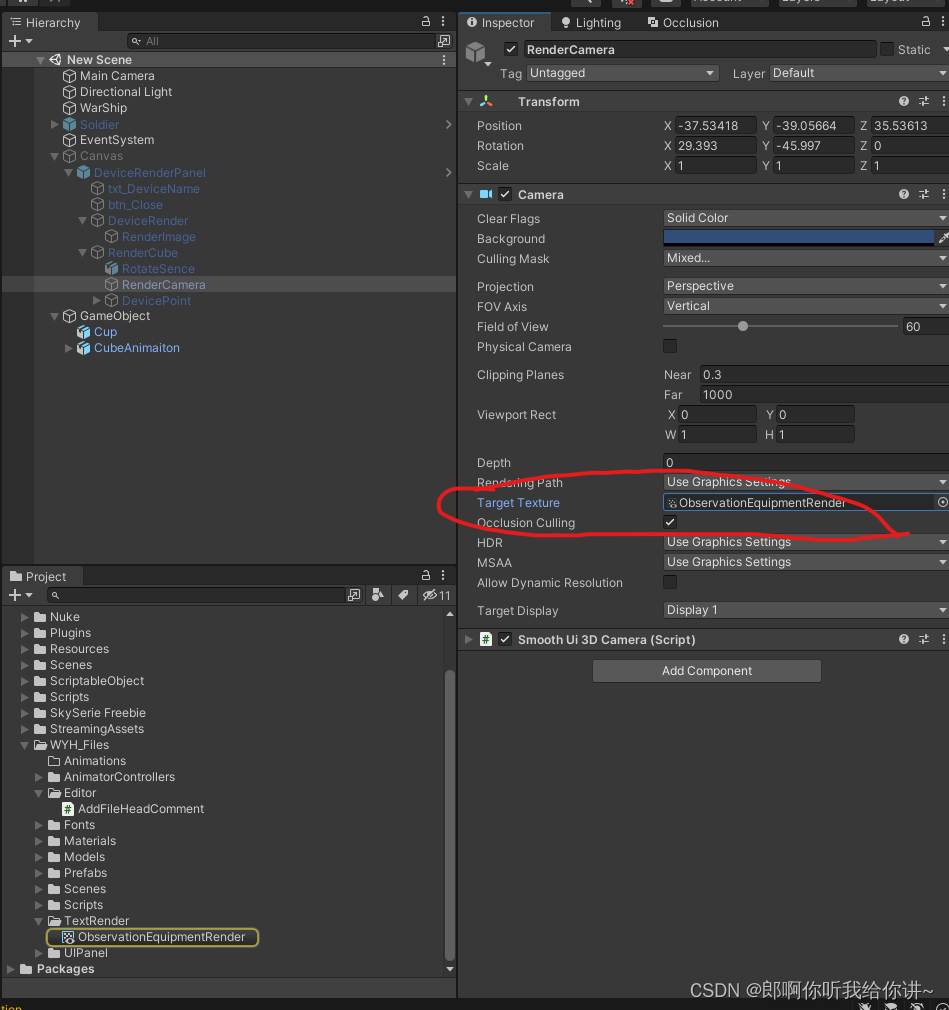This screenshot has width=949, height=1010.
Task: Open Smooth Ui 3D Camera kebab menu
Action: [943, 639]
